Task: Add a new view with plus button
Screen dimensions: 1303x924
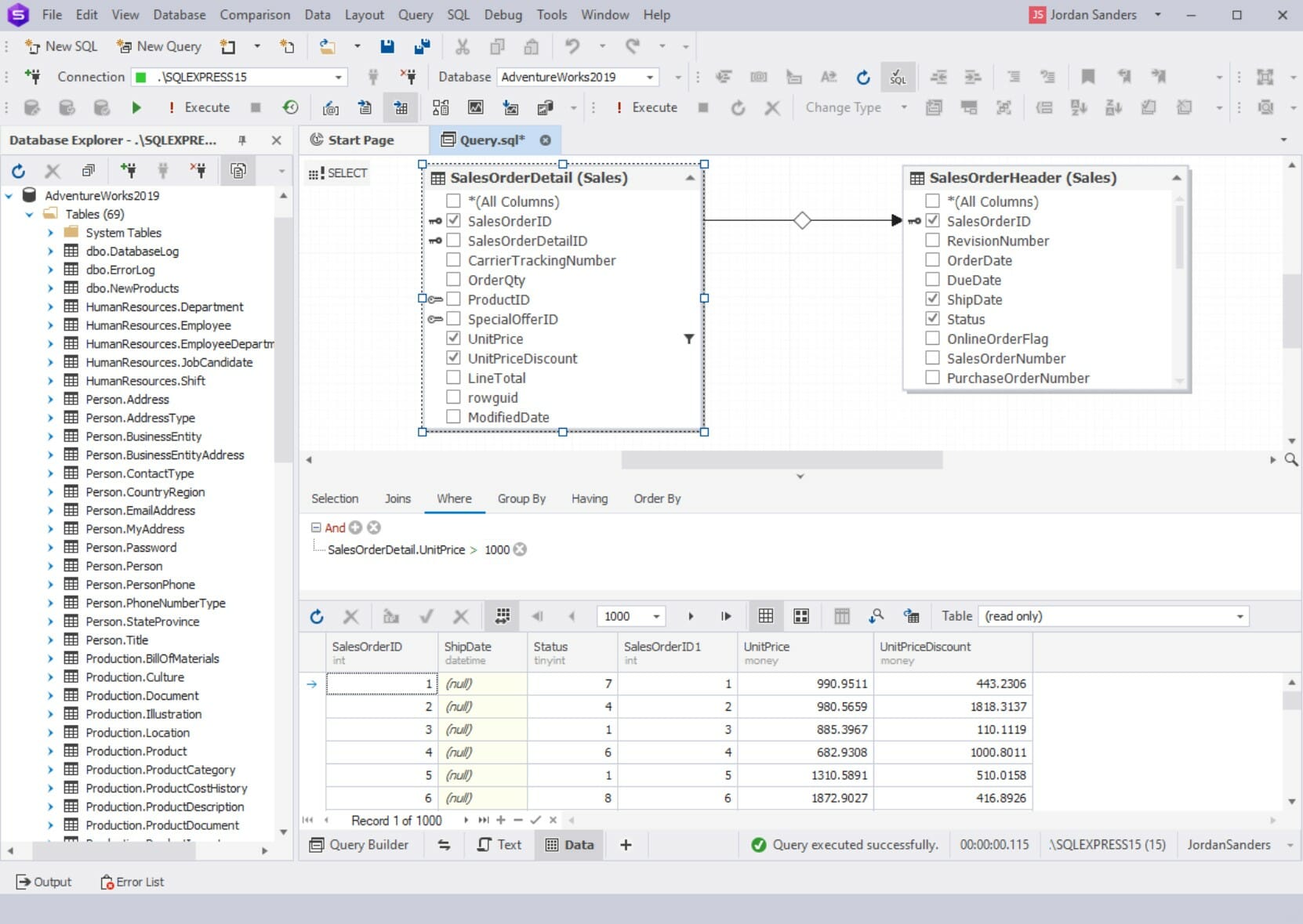Action: [626, 845]
